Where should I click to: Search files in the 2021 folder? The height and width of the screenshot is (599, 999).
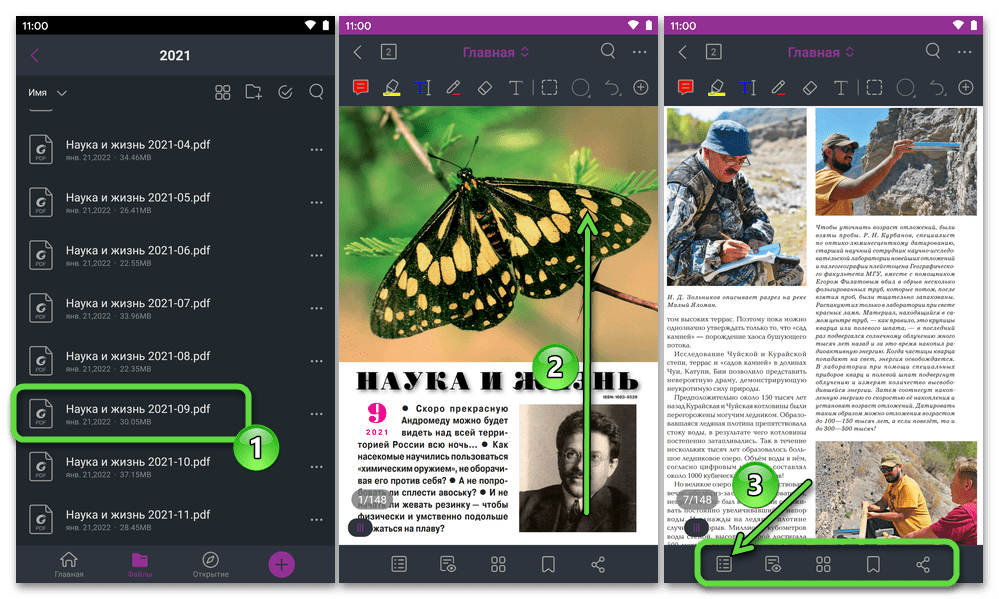coord(316,92)
